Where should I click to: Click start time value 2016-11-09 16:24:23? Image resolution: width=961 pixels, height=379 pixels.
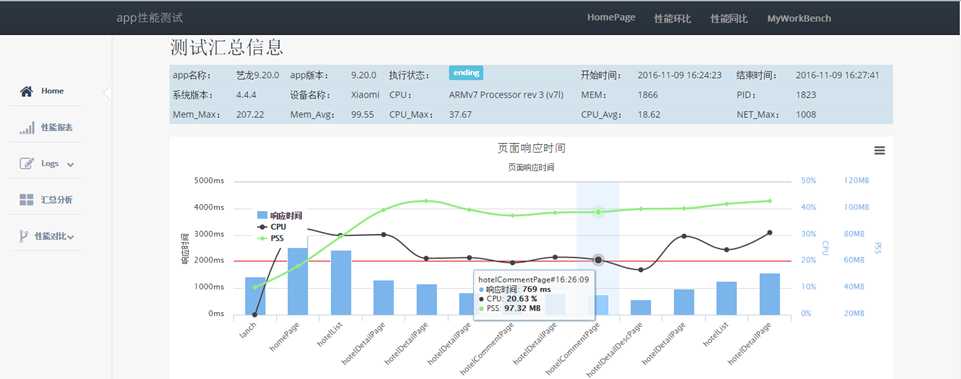679,75
